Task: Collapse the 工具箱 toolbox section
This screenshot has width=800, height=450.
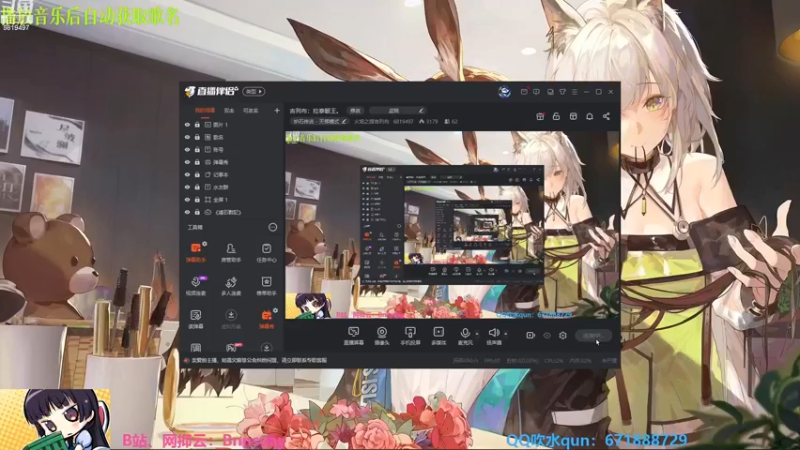Action: [273, 227]
